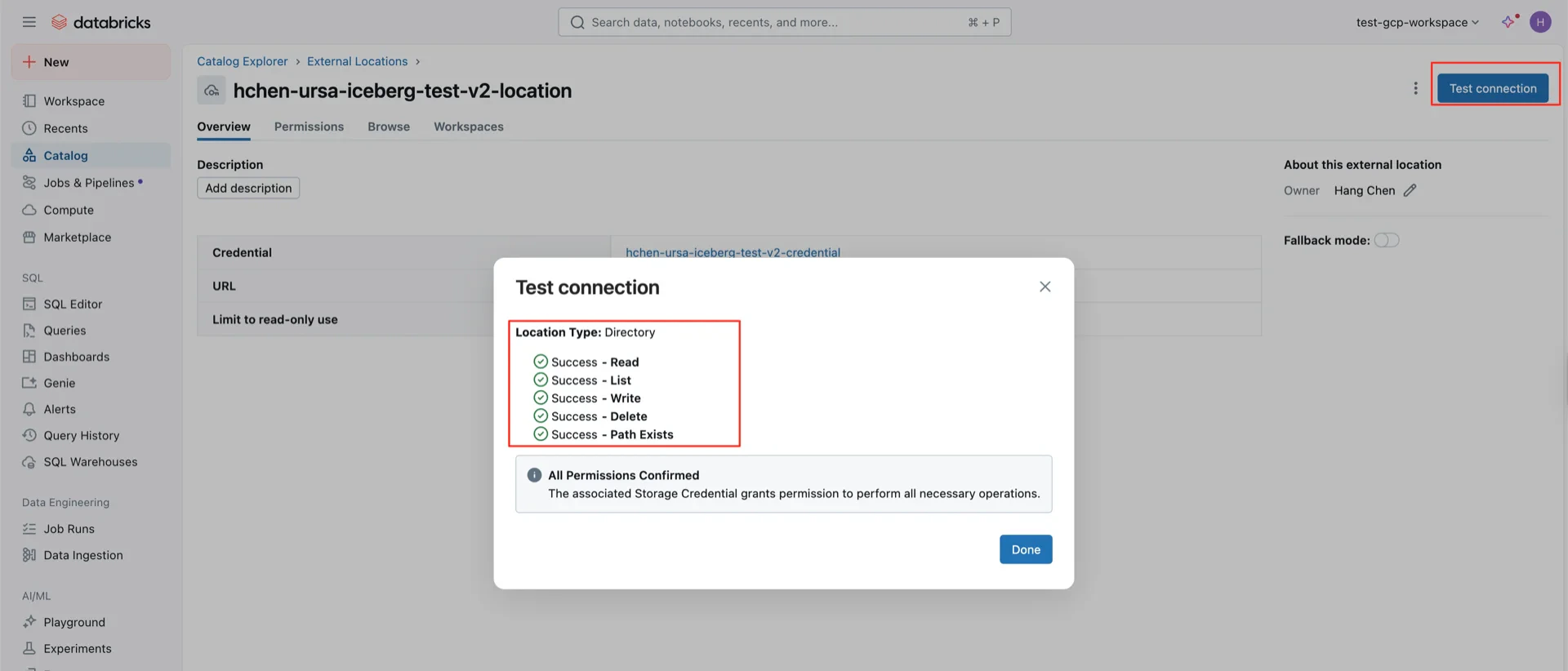Click the Add description button
This screenshot has width=1568, height=671.
tap(248, 188)
